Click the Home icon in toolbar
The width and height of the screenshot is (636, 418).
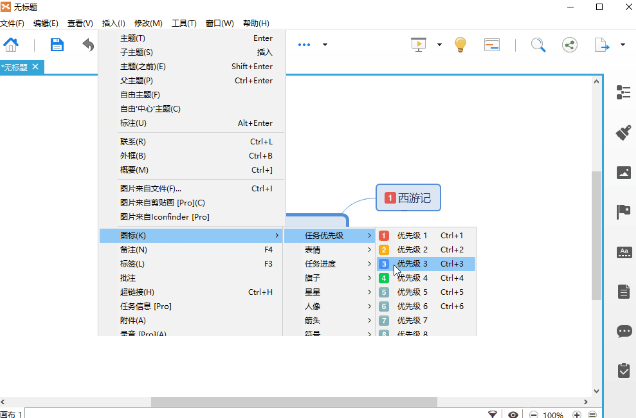(11, 44)
